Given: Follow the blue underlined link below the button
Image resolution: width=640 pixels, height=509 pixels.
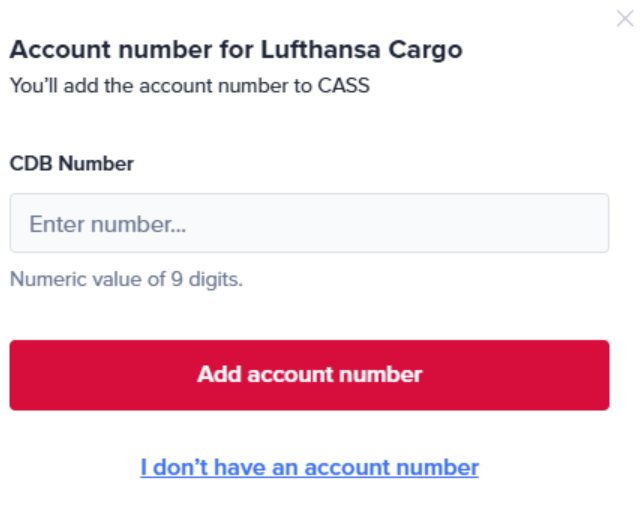Looking at the screenshot, I should click(309, 467).
